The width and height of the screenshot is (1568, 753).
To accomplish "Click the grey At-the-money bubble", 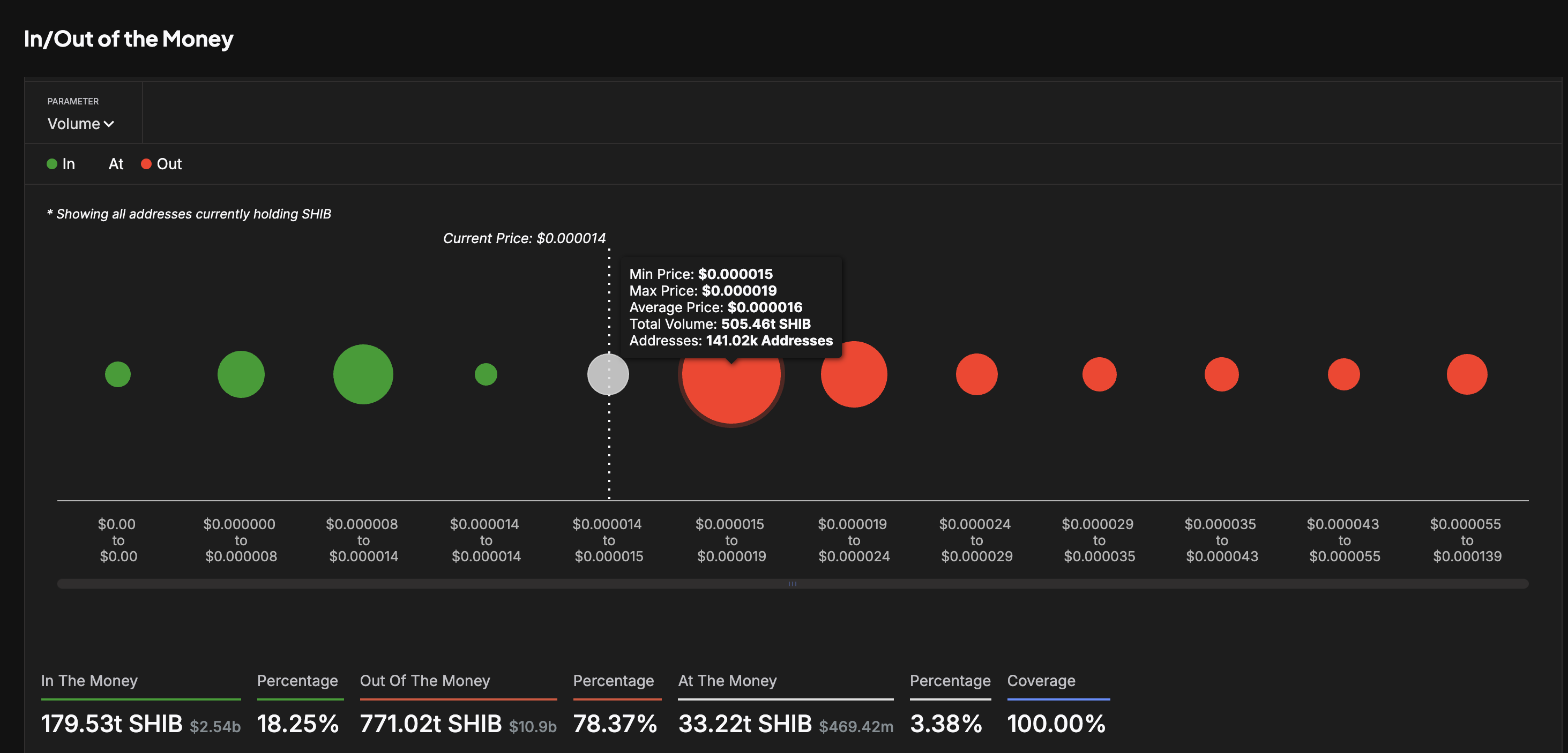I will pyautogui.click(x=608, y=374).
